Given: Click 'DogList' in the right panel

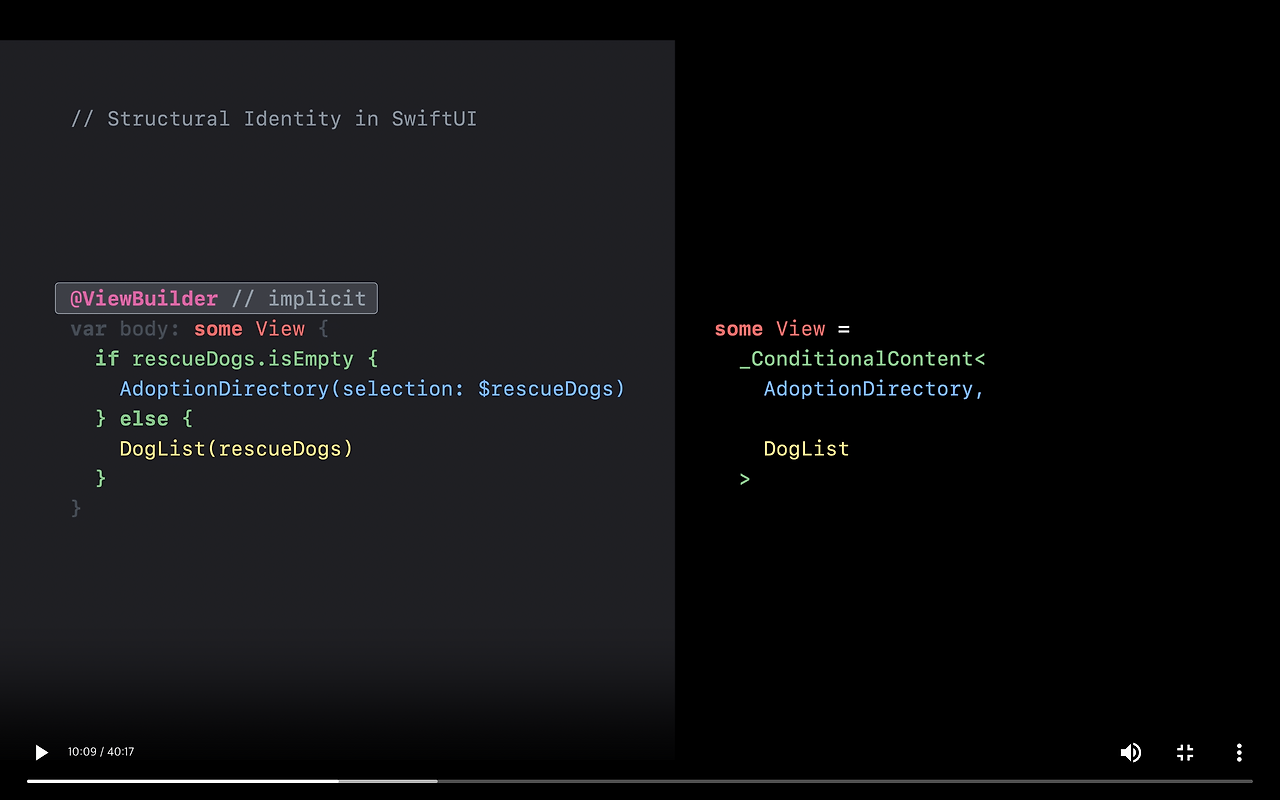Looking at the screenshot, I should (x=806, y=449).
